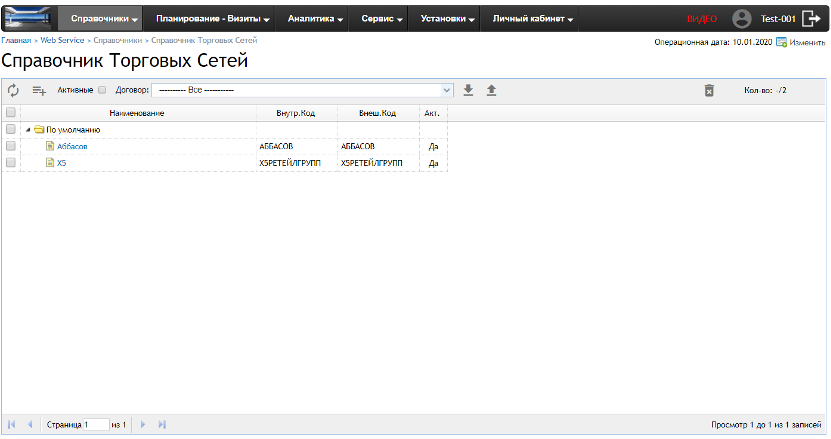Click the calendar icon beside Изменить

781,42
